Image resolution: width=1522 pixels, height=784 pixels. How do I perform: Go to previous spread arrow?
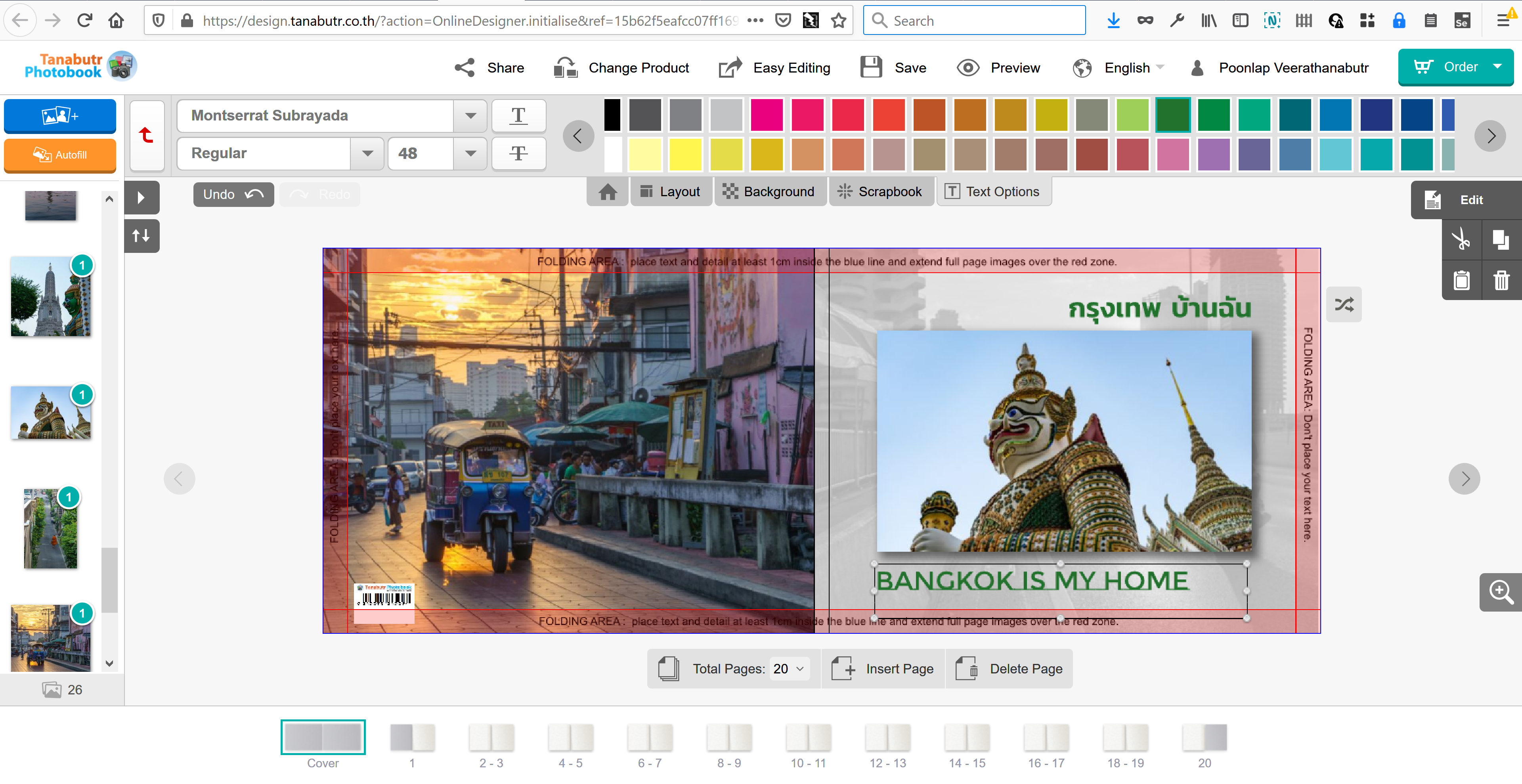(179, 478)
